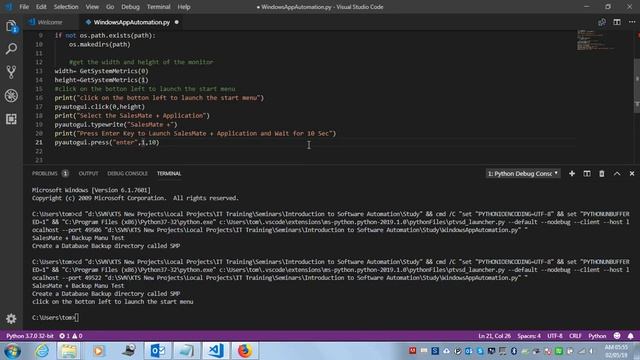Switch to the Output panel tab

click(88, 173)
